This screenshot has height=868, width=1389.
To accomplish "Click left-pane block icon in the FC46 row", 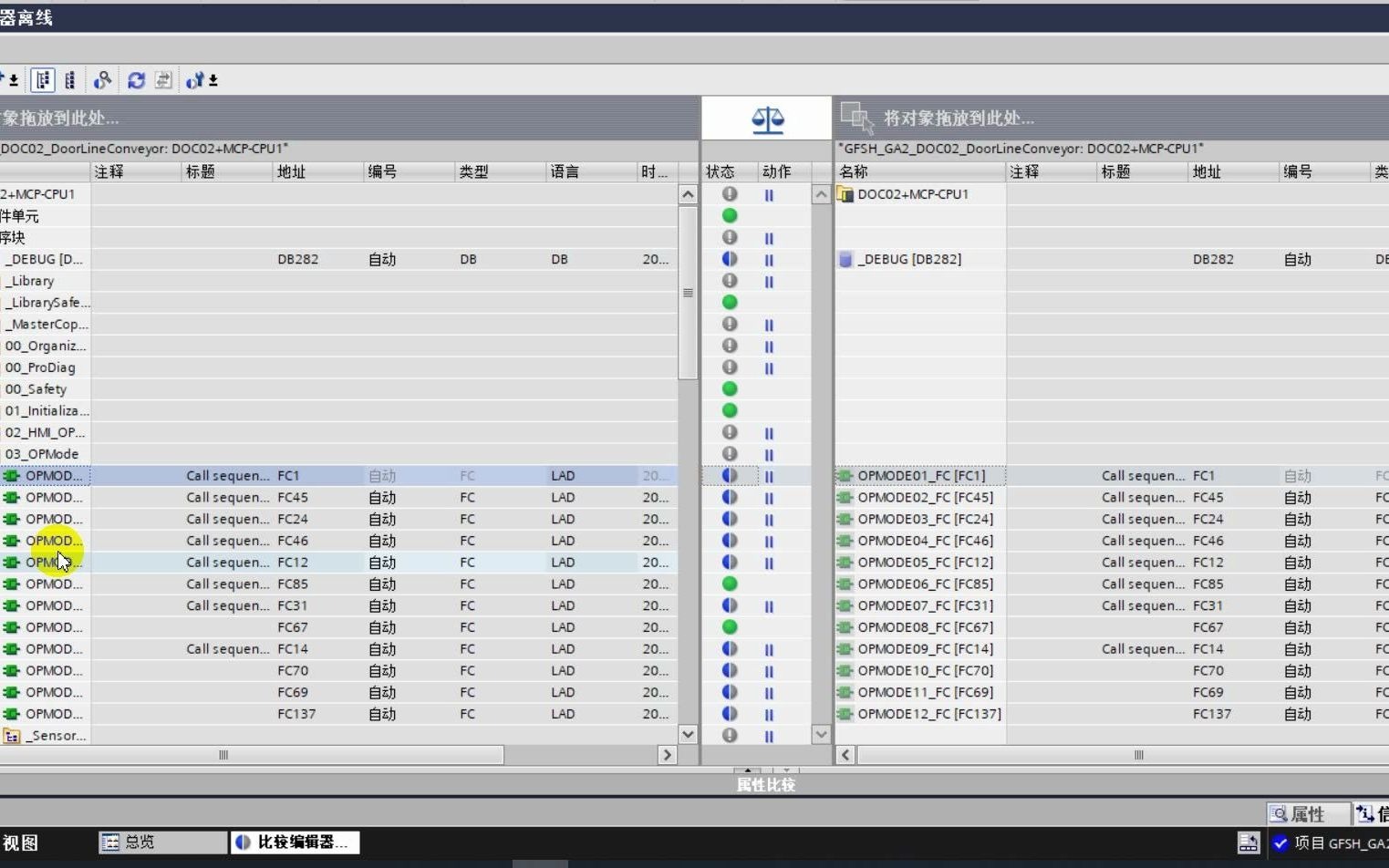I will (x=12, y=541).
